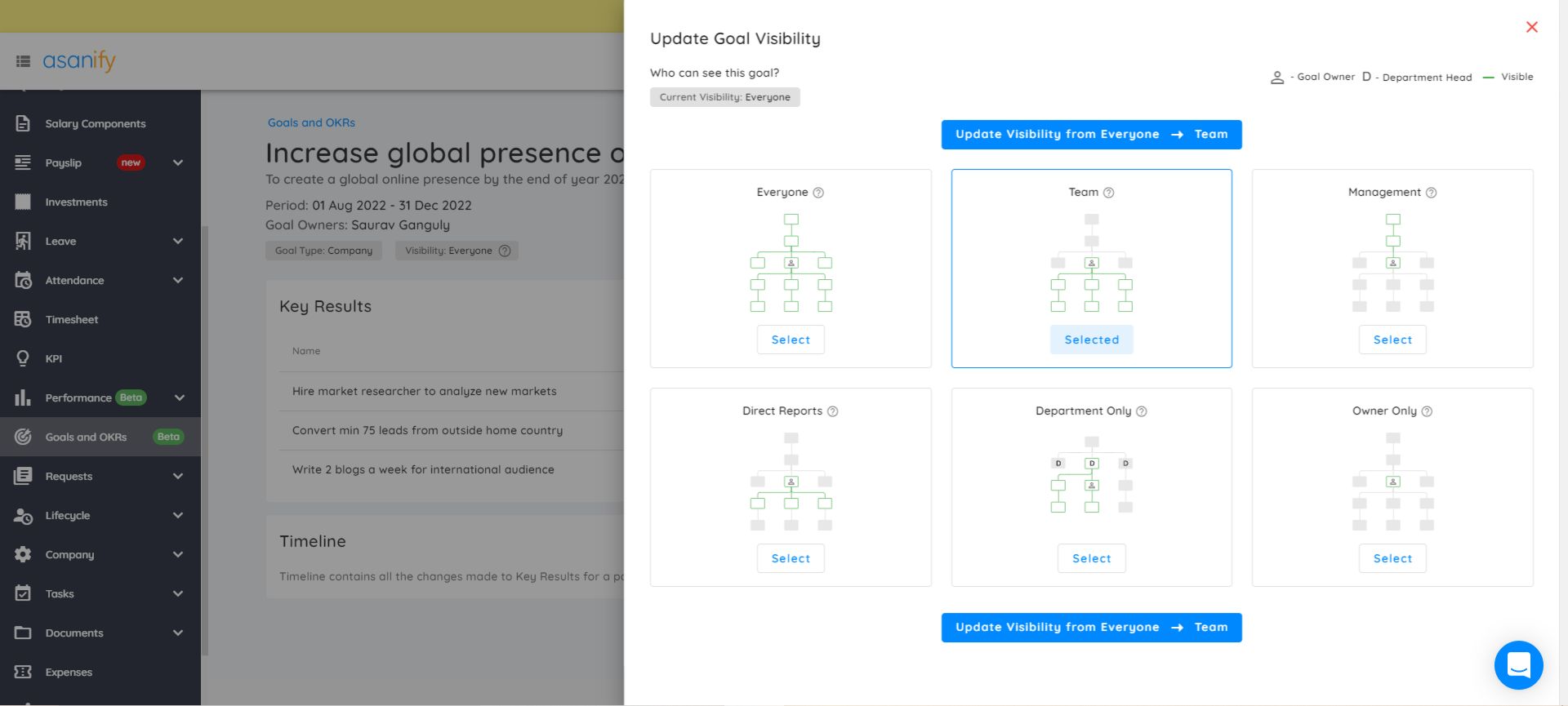Select the Owner Only visibility option
Image resolution: width=1568 pixels, height=706 pixels.
point(1392,558)
